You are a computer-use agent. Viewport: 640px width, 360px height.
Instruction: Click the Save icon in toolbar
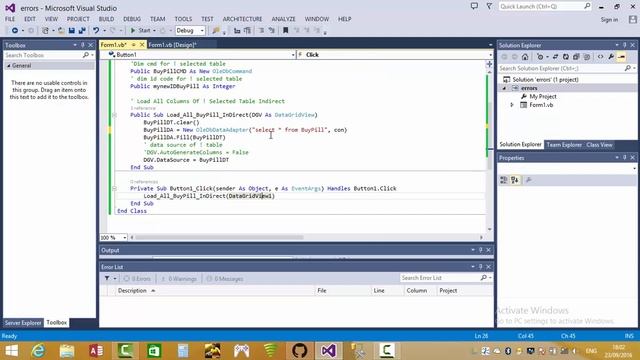coord(72,31)
